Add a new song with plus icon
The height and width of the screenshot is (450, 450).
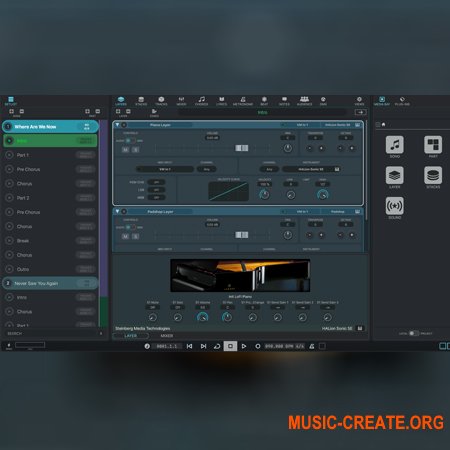click(11, 111)
